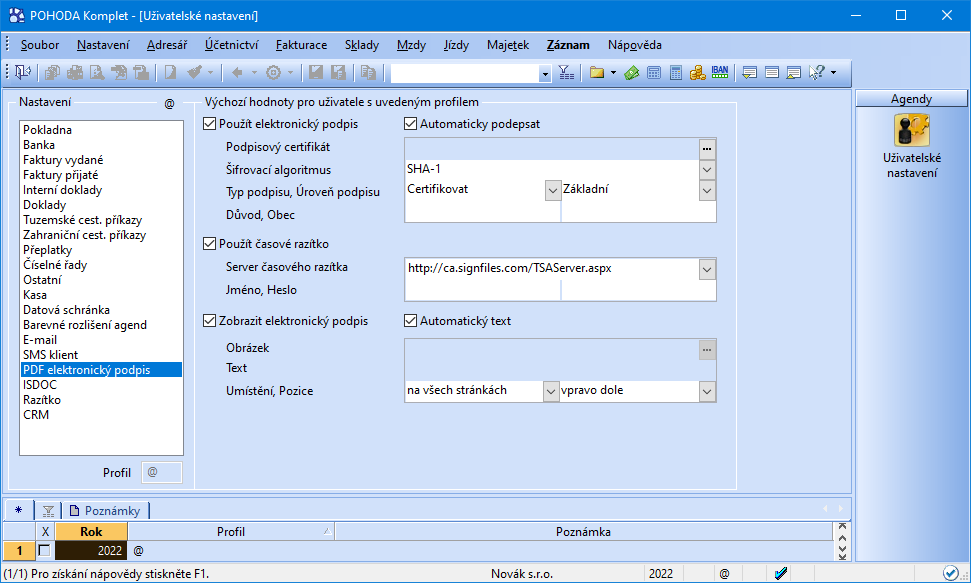Expand the Šifrovací algoritmus dropdown

click(707, 169)
